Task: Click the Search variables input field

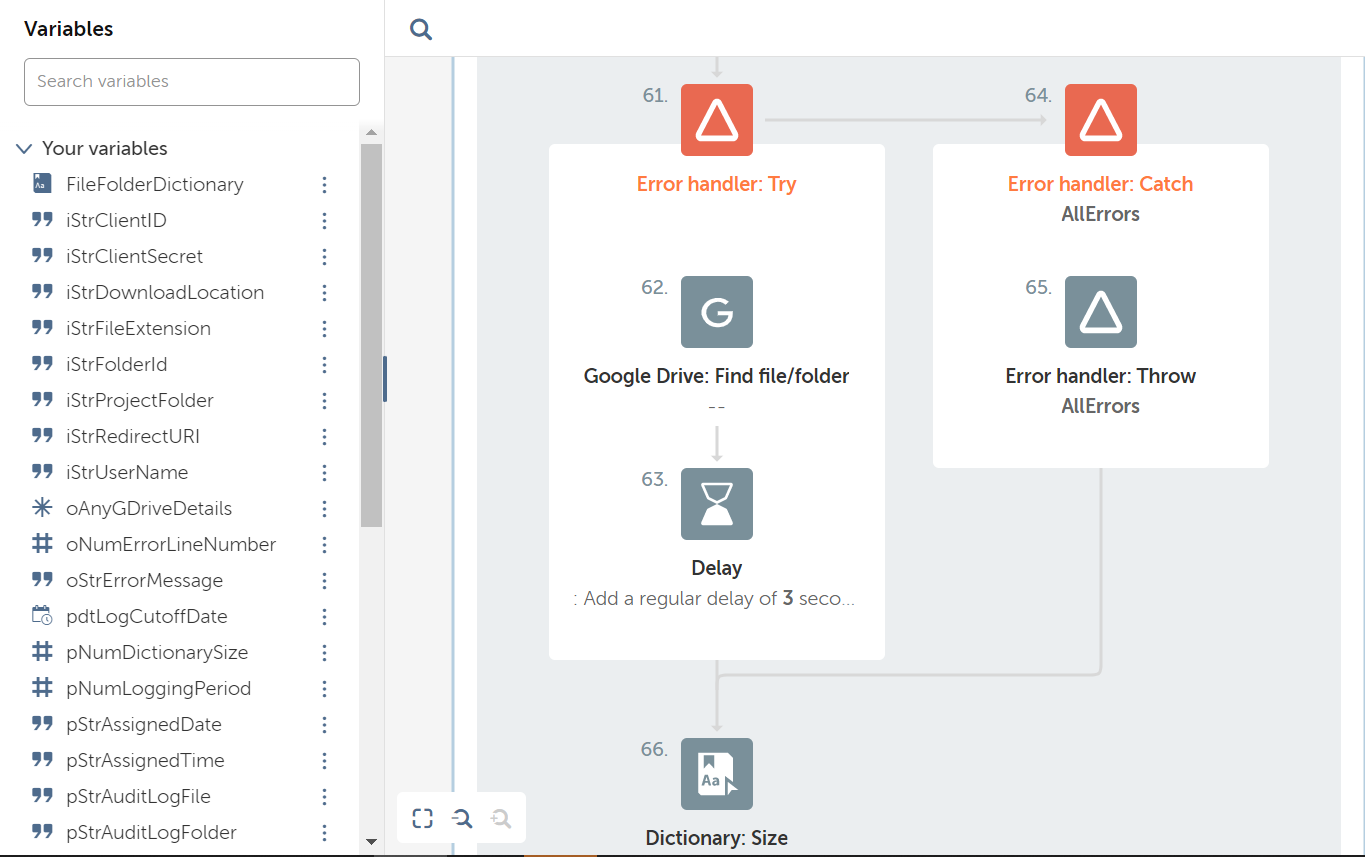Action: click(191, 82)
